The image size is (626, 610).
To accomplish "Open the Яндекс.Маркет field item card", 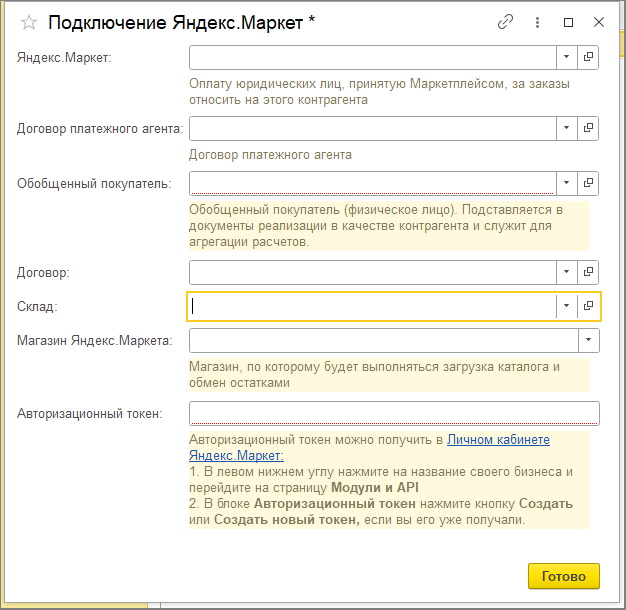I will (588, 57).
